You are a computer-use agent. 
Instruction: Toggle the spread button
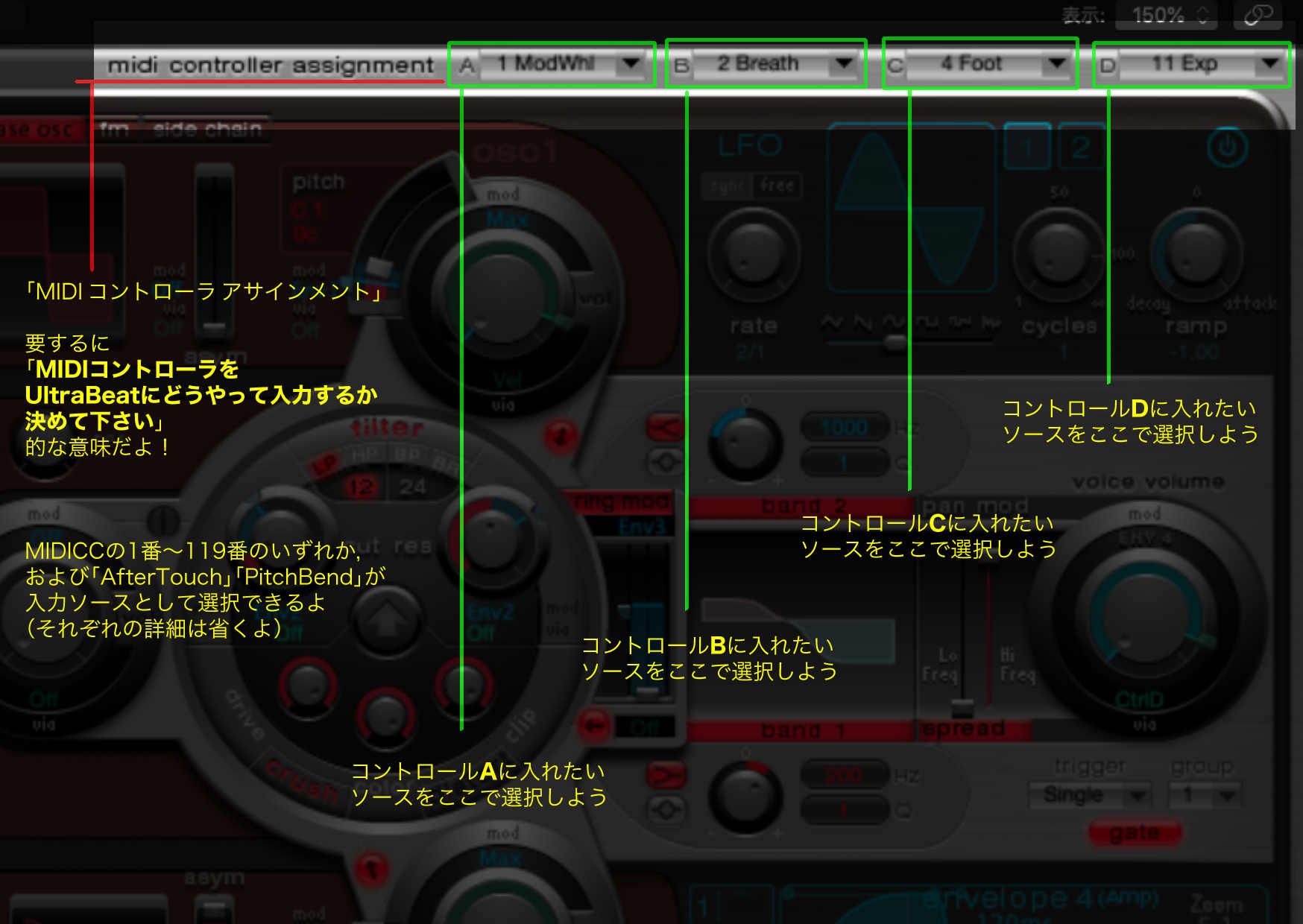[974, 729]
